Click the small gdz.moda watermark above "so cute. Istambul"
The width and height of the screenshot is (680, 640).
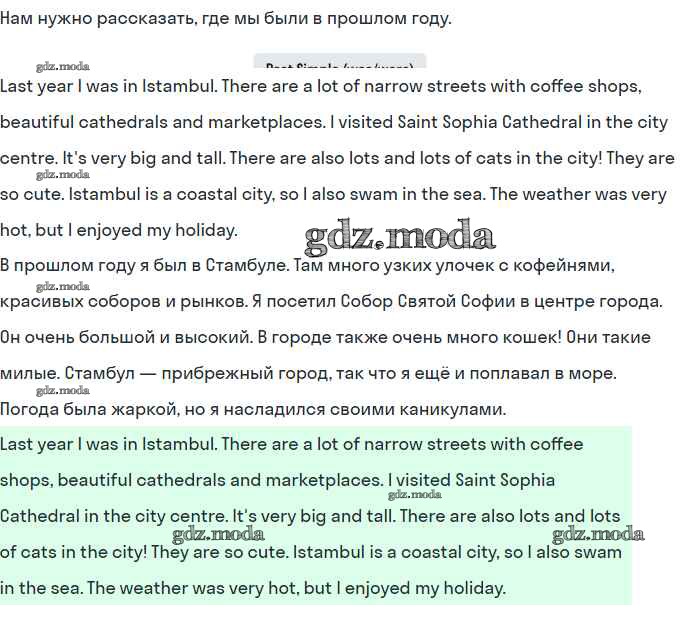point(62,175)
